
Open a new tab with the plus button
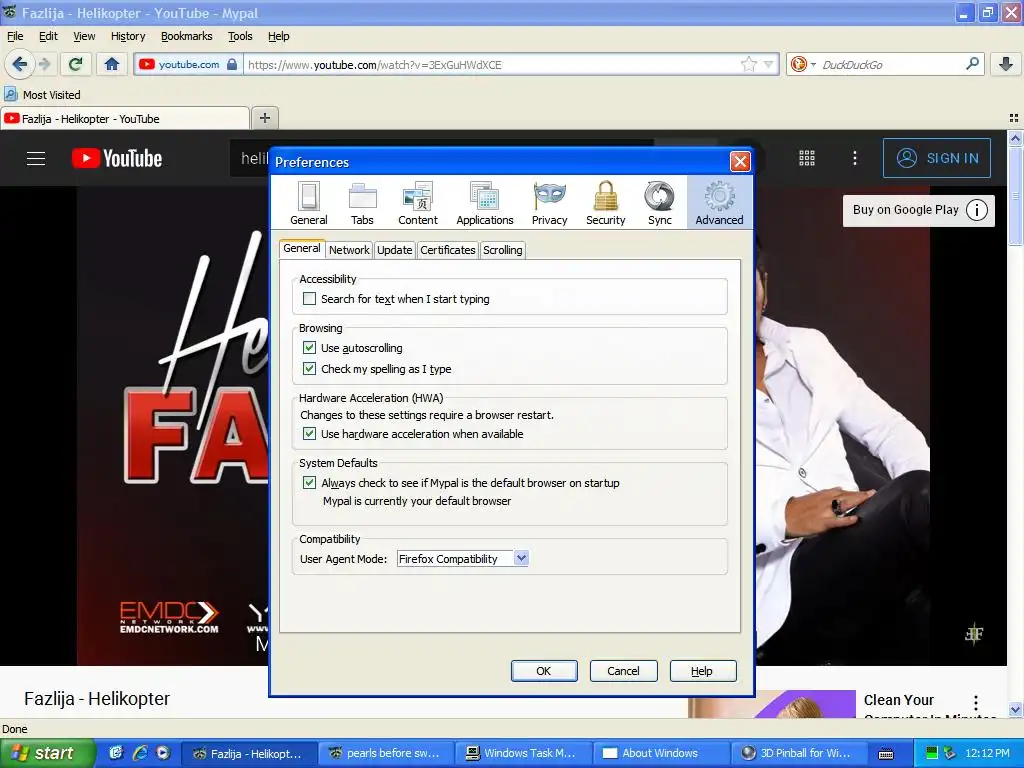264,118
